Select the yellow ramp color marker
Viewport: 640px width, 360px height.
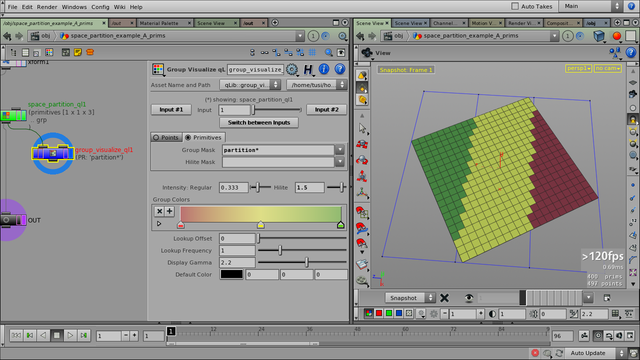pyautogui.click(x=260, y=225)
